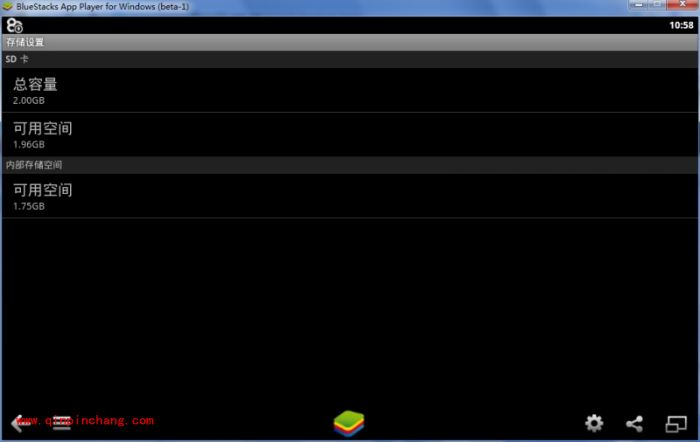Click the 内部存储空间 section header
The image size is (700, 442).
click(x=350, y=165)
